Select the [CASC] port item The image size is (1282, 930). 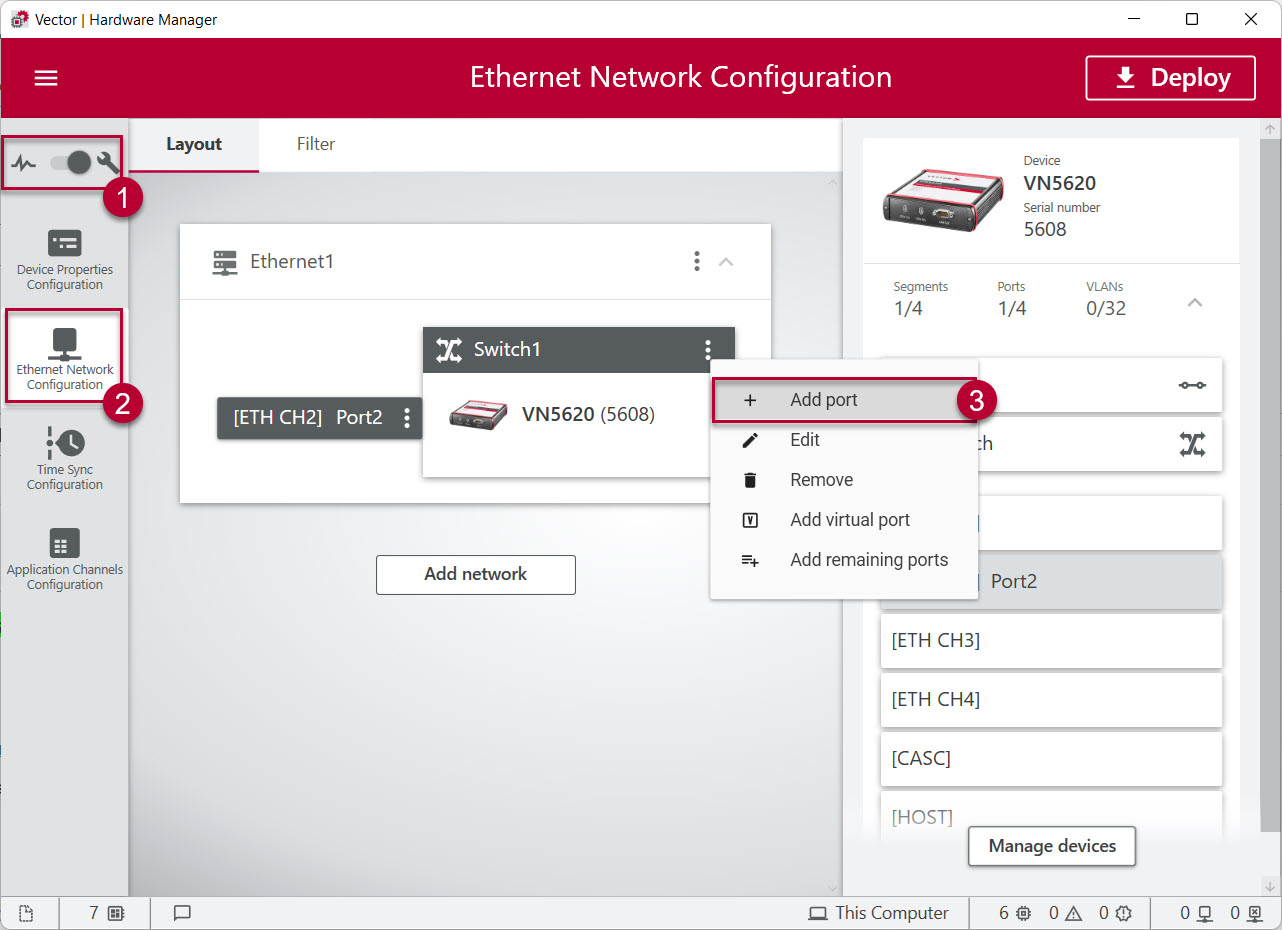(x=1051, y=759)
